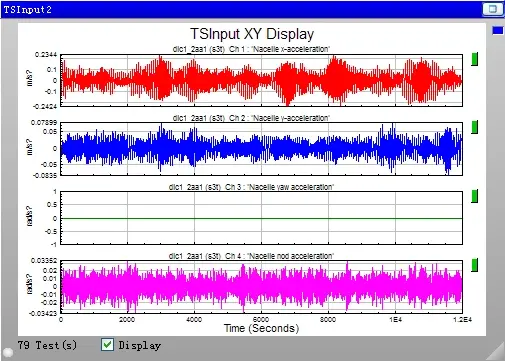This screenshot has height=361, width=505.
Task: Click the red Nacelle x-acceleration waveform
Action: coord(261,81)
